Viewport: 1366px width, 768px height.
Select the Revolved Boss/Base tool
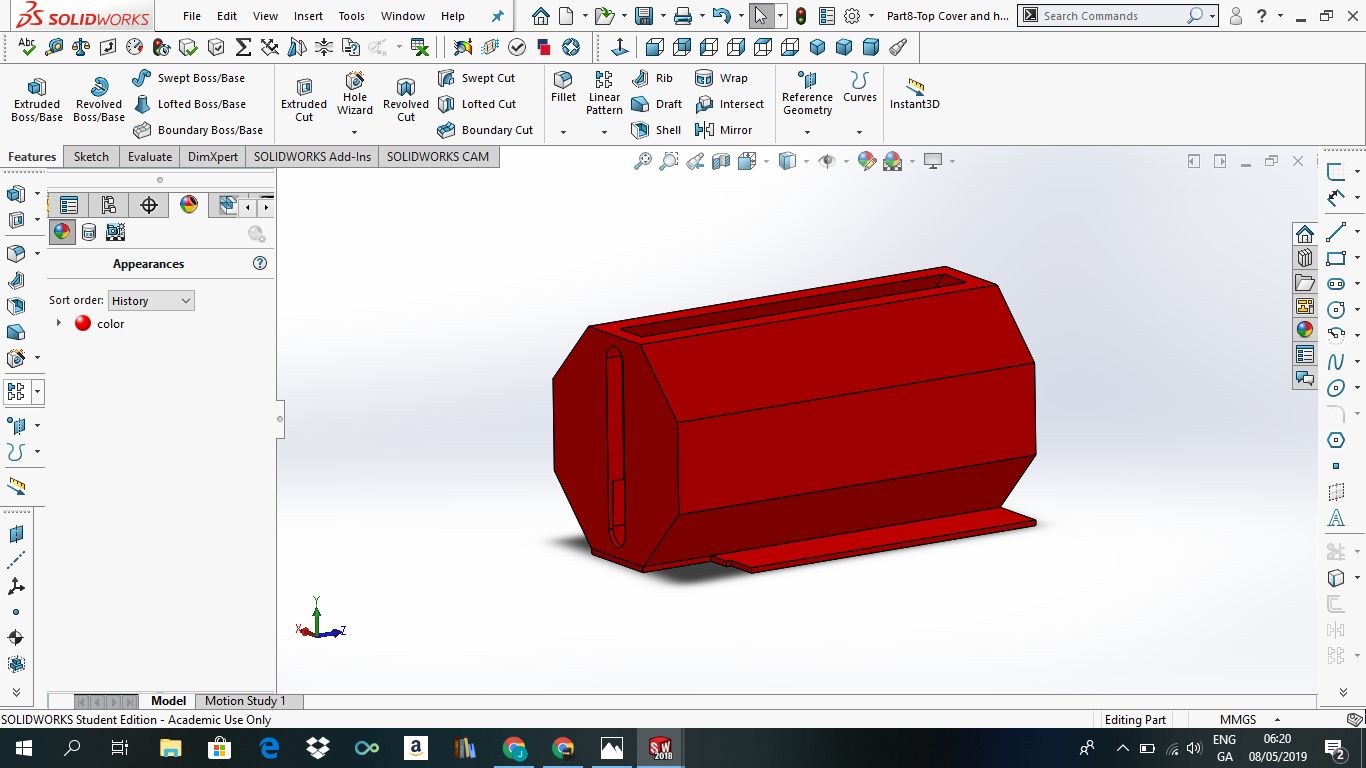click(x=99, y=100)
